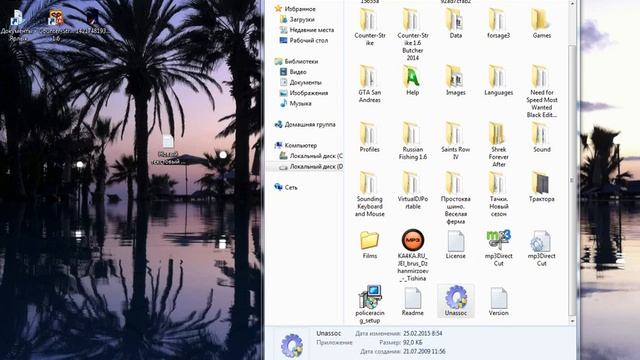Open the forsage3 folder
This screenshot has width=640, height=360.
(x=498, y=22)
